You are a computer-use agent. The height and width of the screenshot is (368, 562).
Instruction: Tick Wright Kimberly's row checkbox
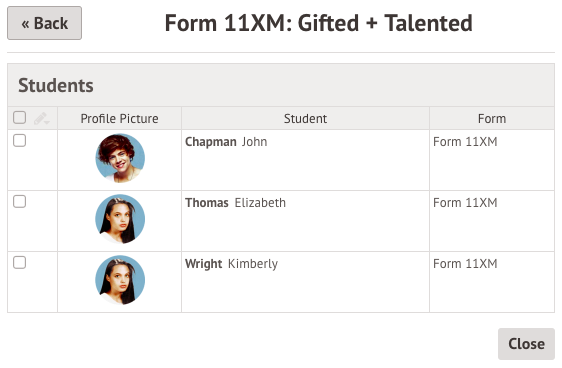tap(19, 262)
